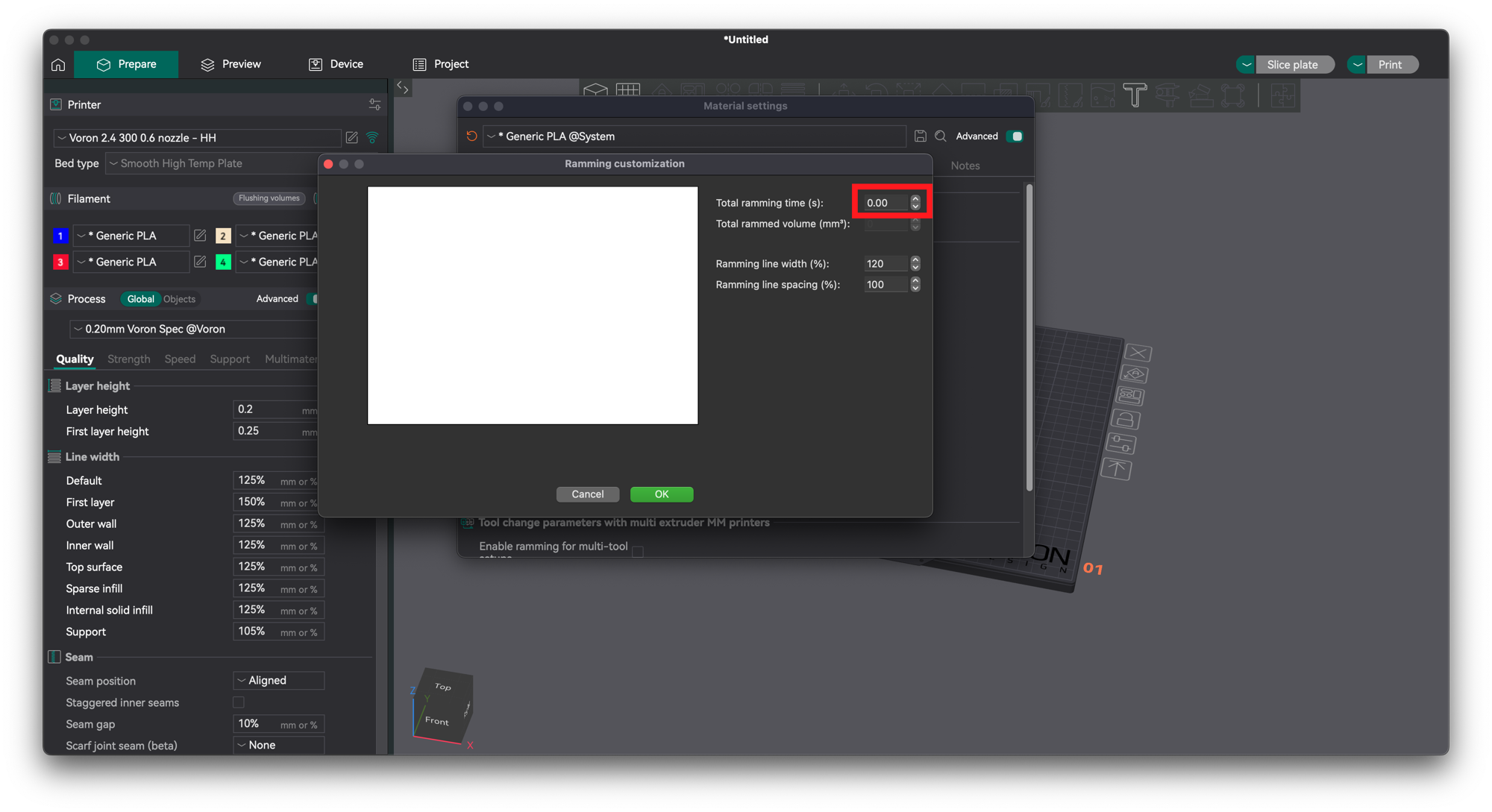The image size is (1492, 812).
Task: Confirm Ramming customization with OK
Action: [x=662, y=494]
